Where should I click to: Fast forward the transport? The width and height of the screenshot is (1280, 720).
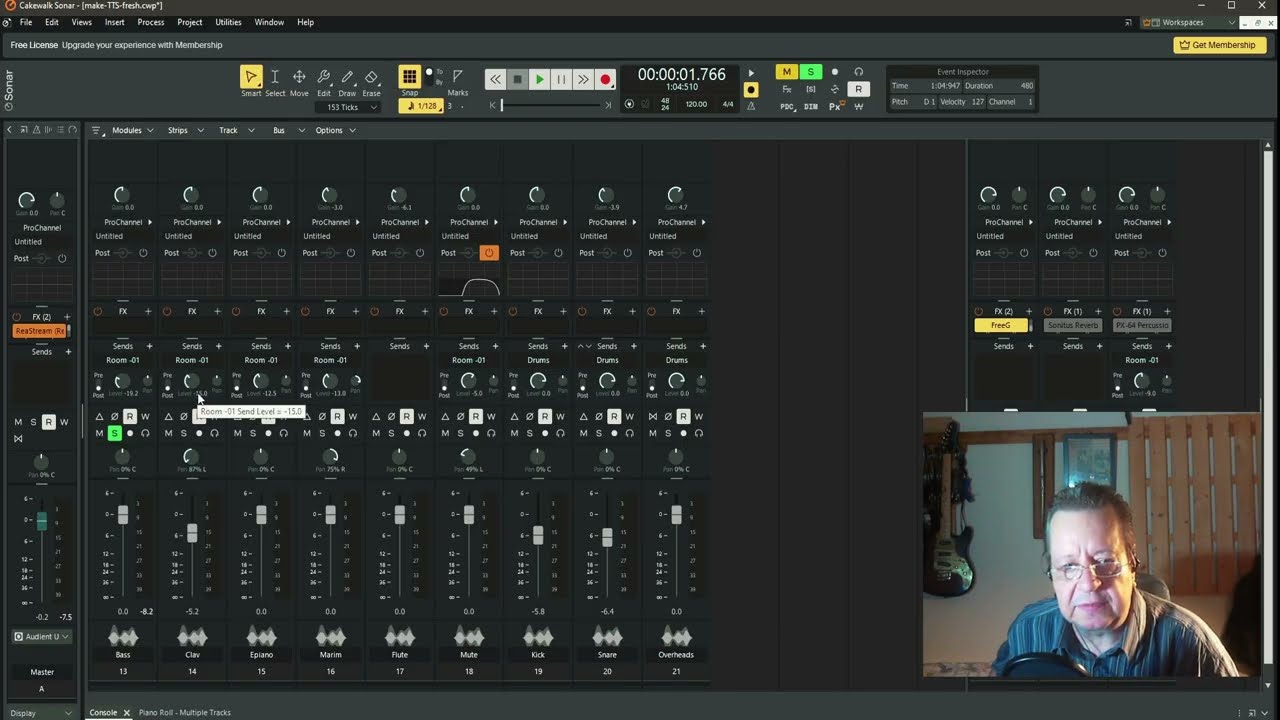coord(583,79)
